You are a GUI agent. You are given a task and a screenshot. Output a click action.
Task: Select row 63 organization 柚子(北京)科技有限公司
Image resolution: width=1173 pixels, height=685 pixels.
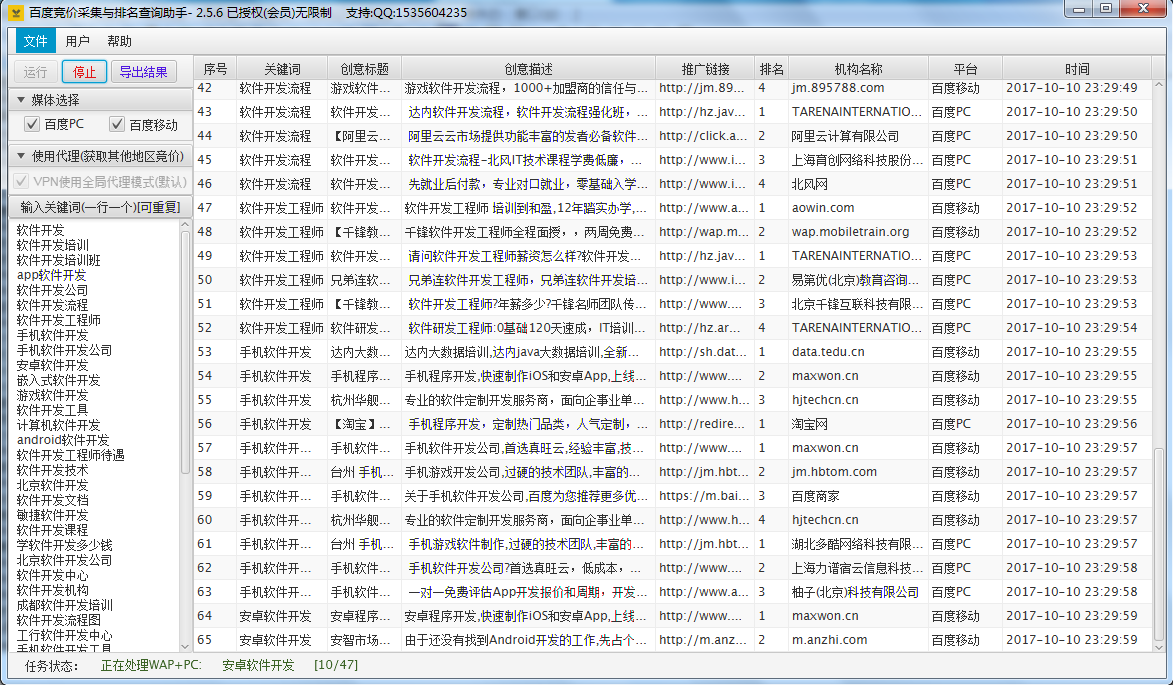pyautogui.click(x=855, y=592)
